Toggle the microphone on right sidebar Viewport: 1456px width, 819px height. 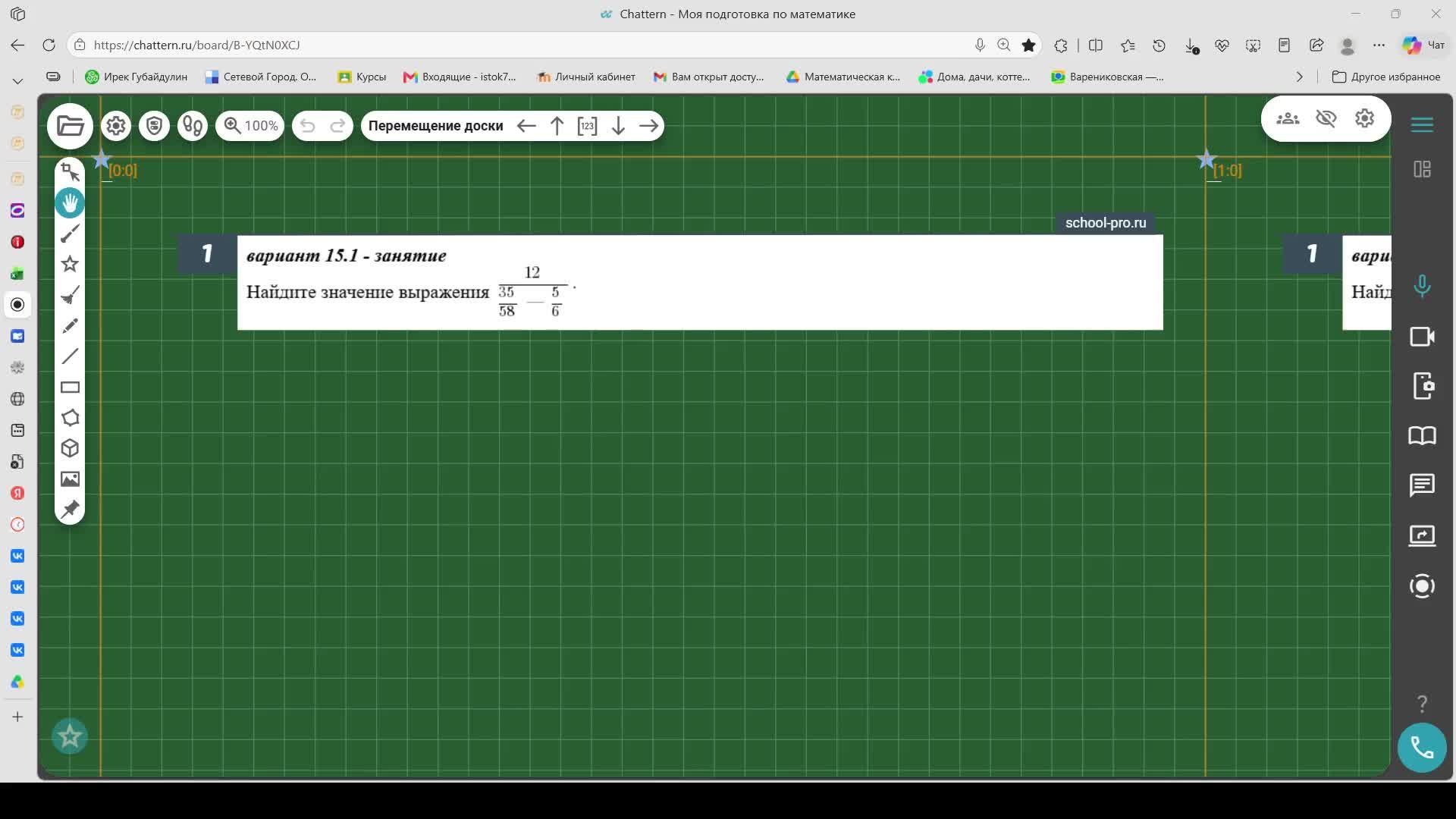click(x=1422, y=286)
